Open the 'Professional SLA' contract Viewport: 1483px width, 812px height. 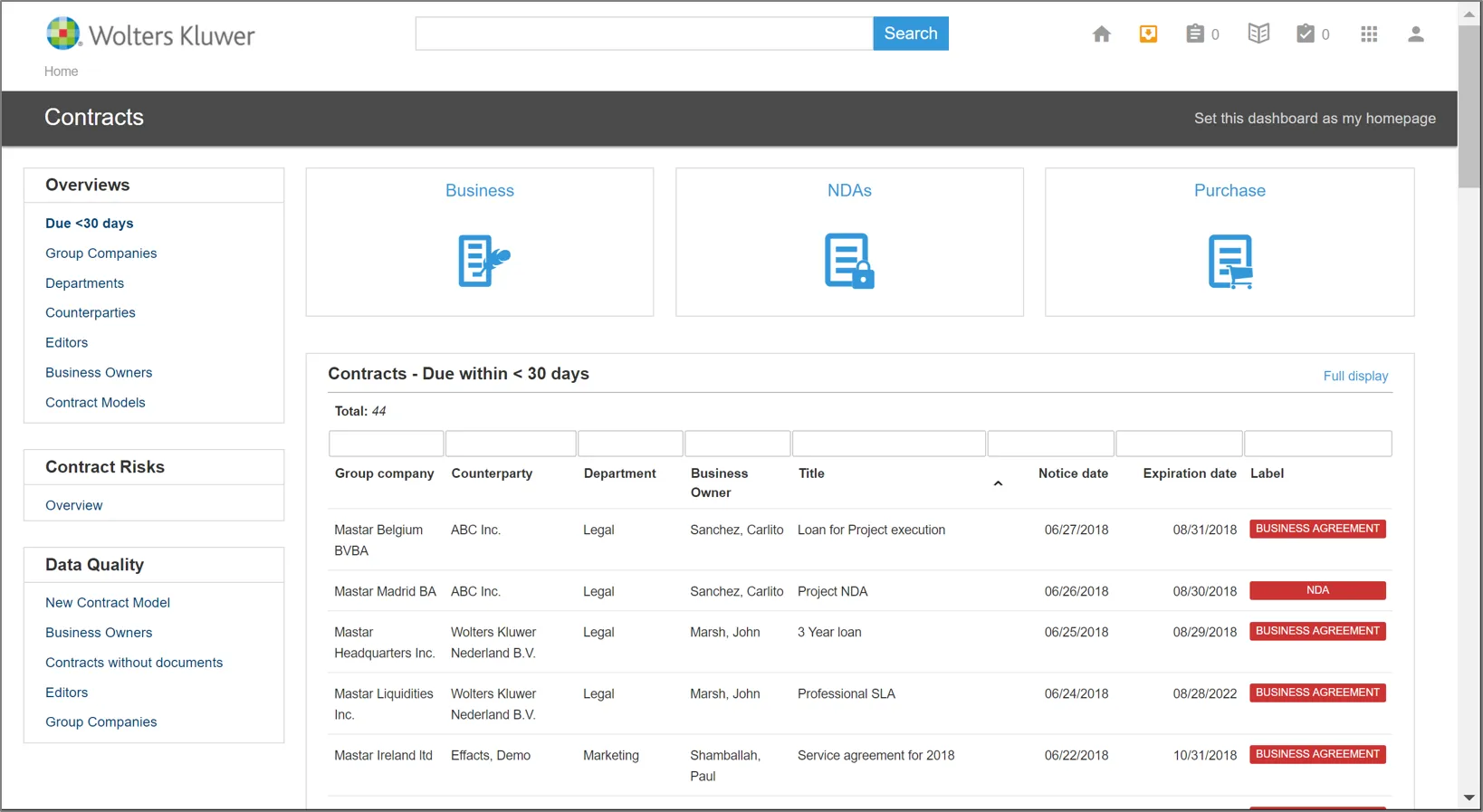coord(846,694)
